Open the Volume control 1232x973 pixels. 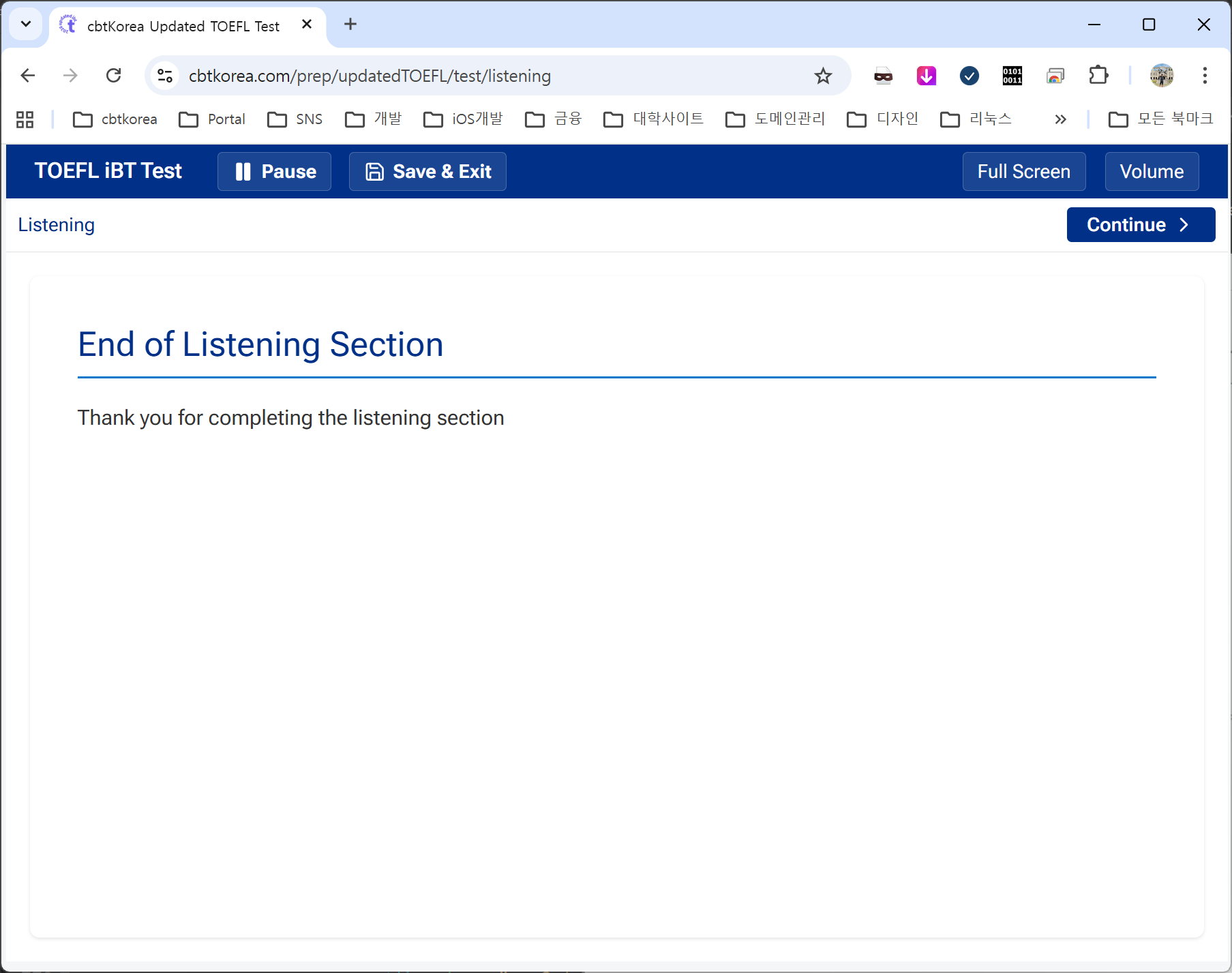click(1151, 171)
